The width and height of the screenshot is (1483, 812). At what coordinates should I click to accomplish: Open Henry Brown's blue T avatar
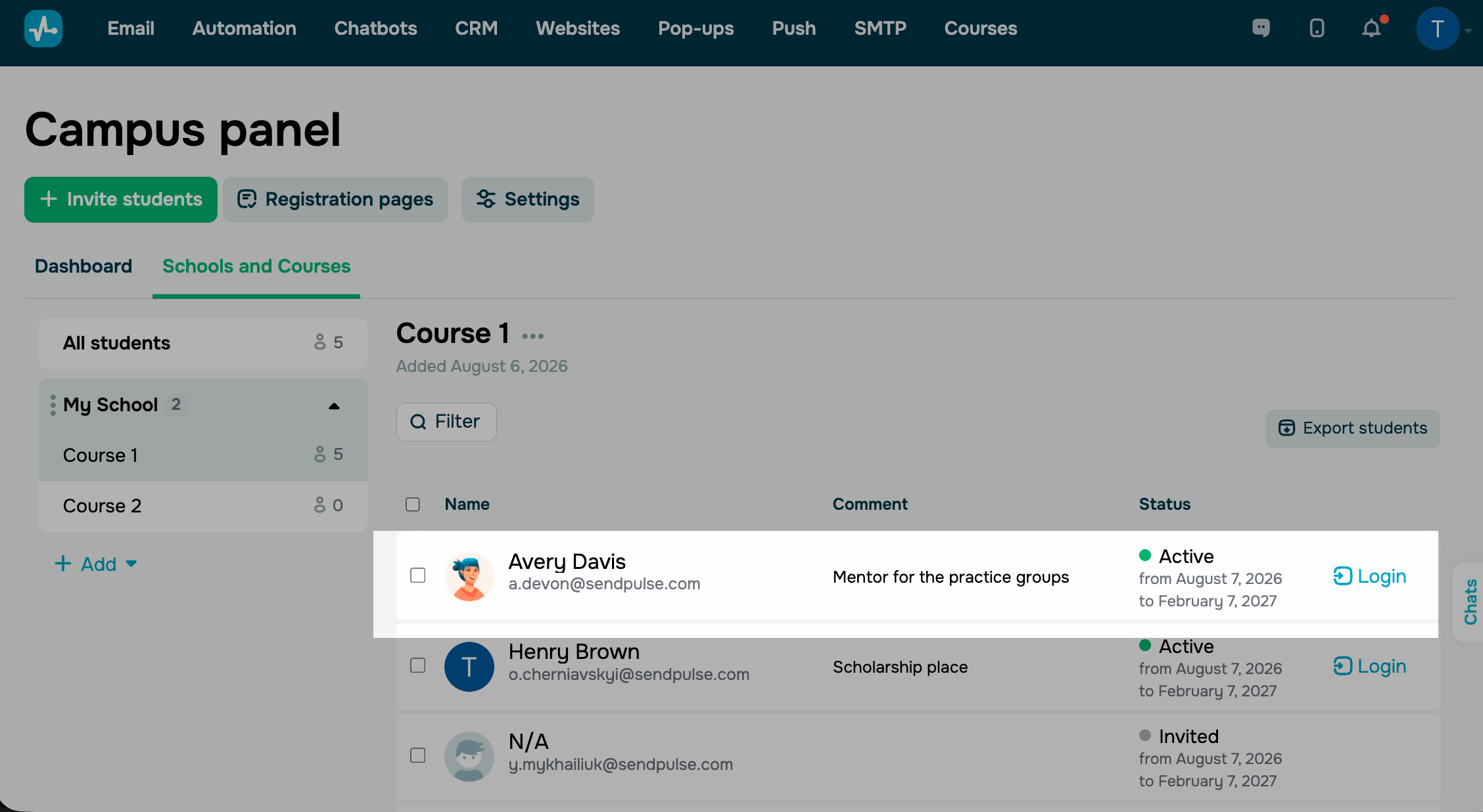[469, 667]
